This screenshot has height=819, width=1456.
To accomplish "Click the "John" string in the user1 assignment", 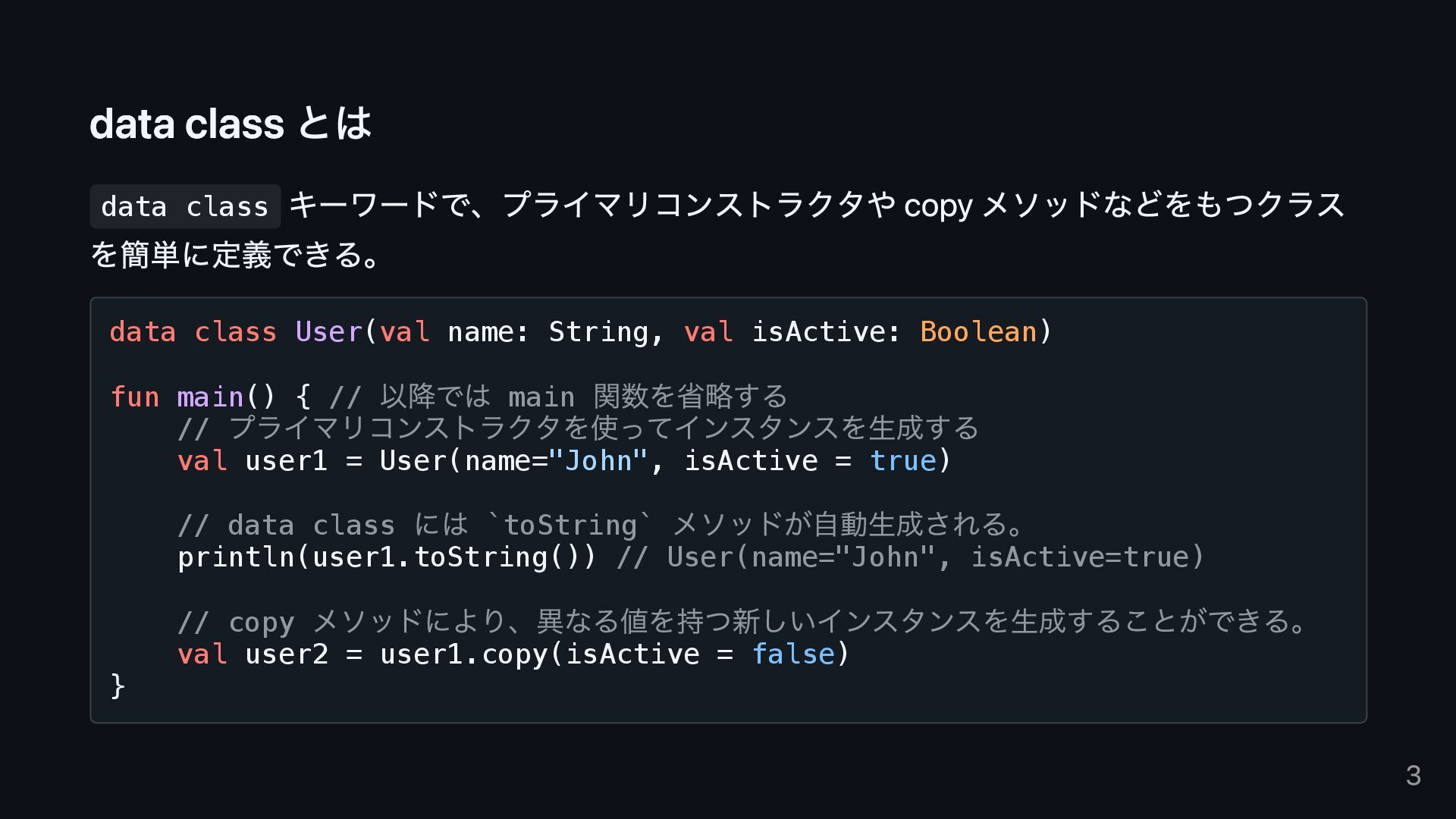I will pyautogui.click(x=598, y=461).
